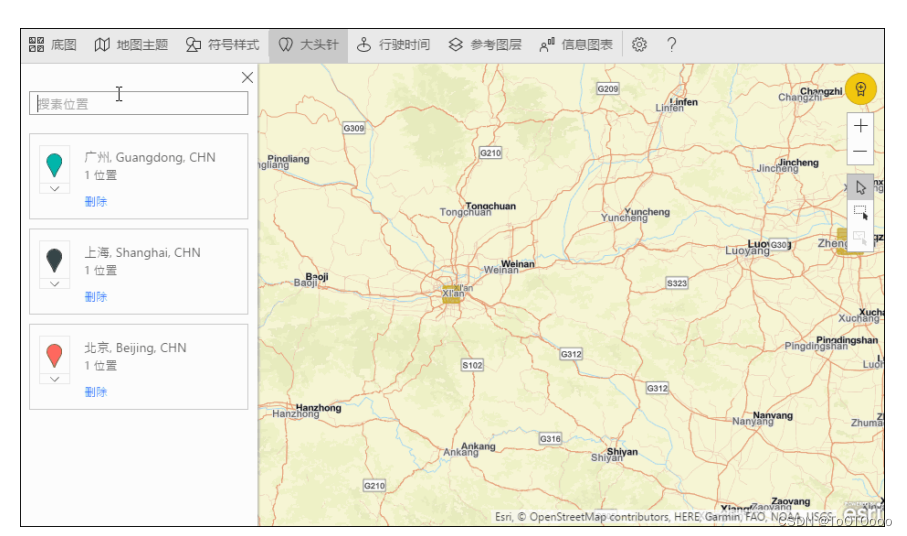The height and width of the screenshot is (536, 907).
Task: Open the 信息图表 infographics tool
Action: coord(576,45)
